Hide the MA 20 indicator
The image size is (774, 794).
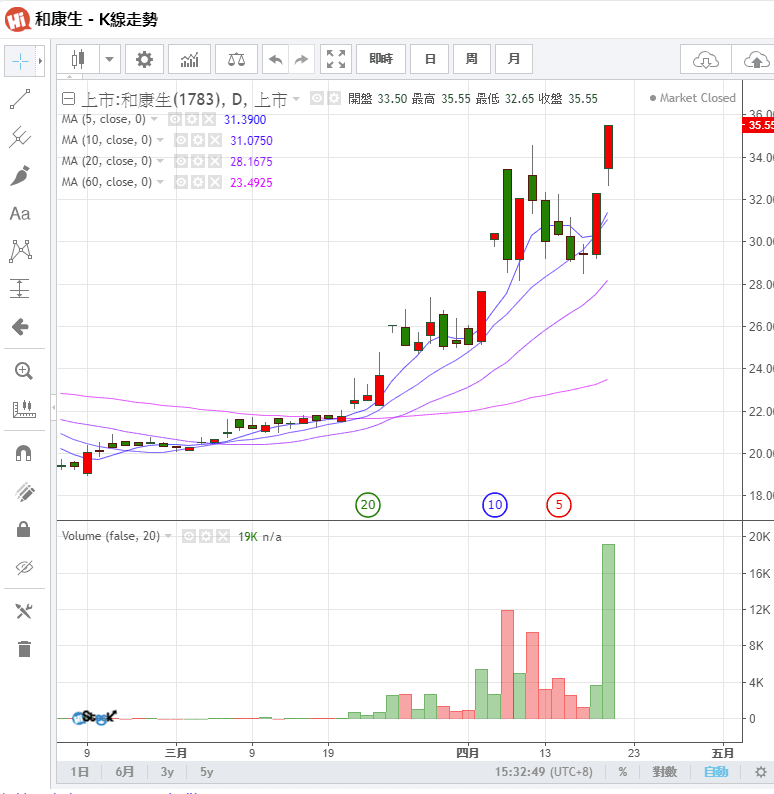click(x=181, y=161)
